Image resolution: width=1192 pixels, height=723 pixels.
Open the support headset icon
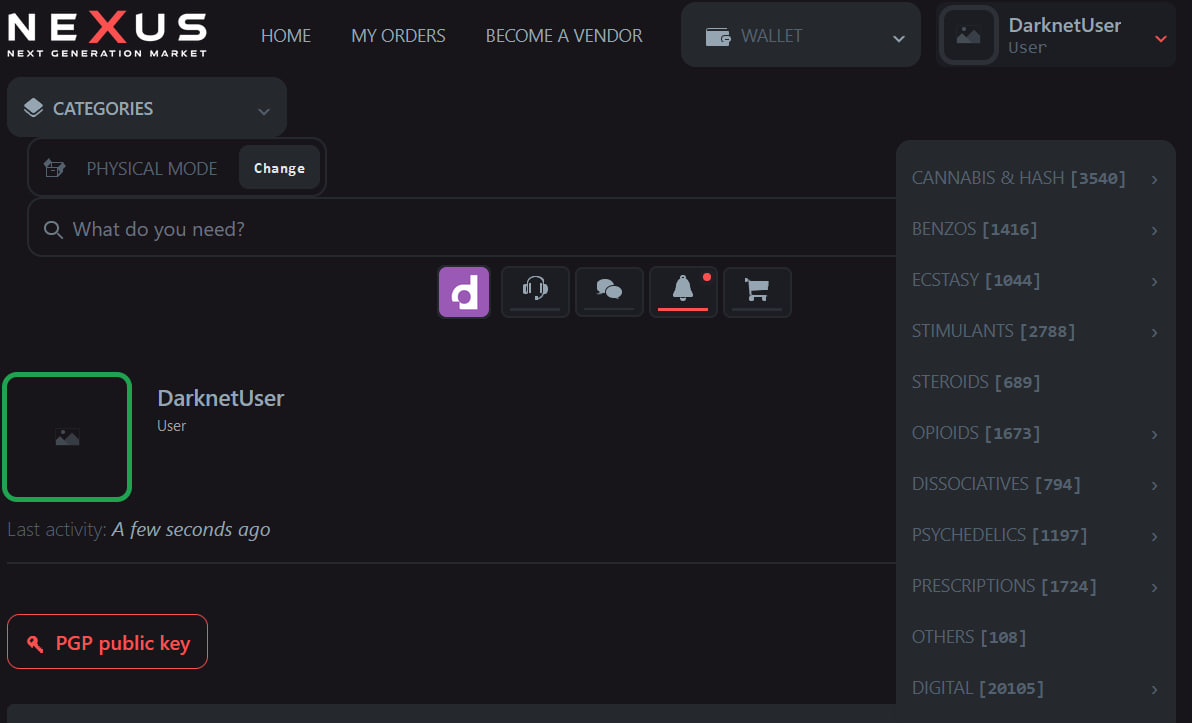[535, 291]
